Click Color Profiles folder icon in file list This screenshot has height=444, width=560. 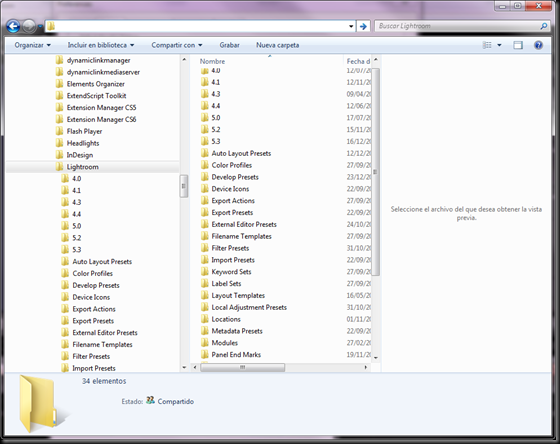pos(205,165)
